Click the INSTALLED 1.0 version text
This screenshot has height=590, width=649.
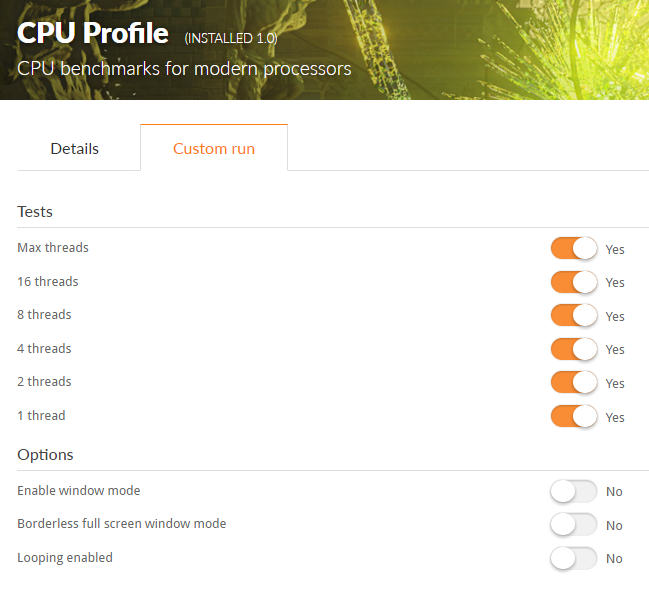pos(231,38)
